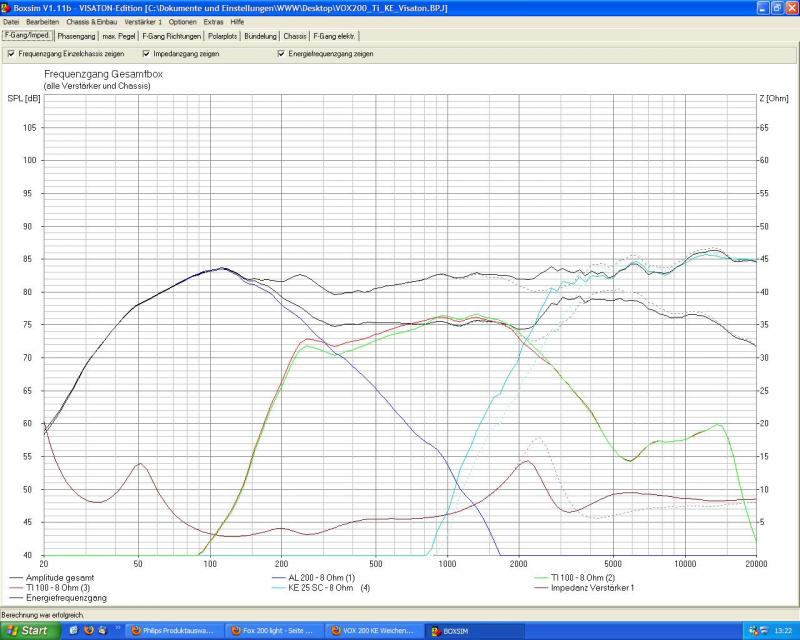Click Boxsim application icon in title bar

coord(8,7)
